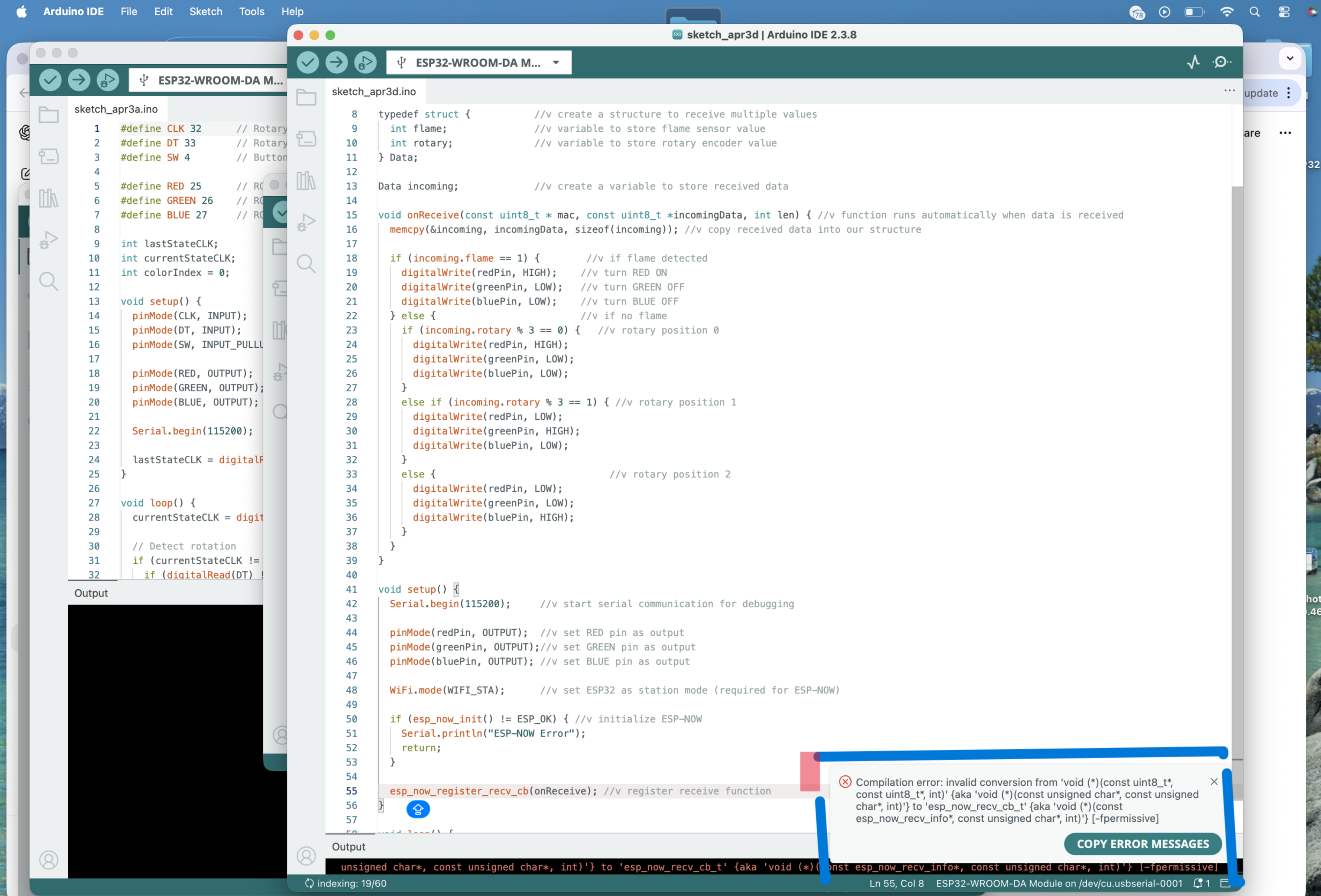Dismiss the compilation error notification

click(1214, 781)
